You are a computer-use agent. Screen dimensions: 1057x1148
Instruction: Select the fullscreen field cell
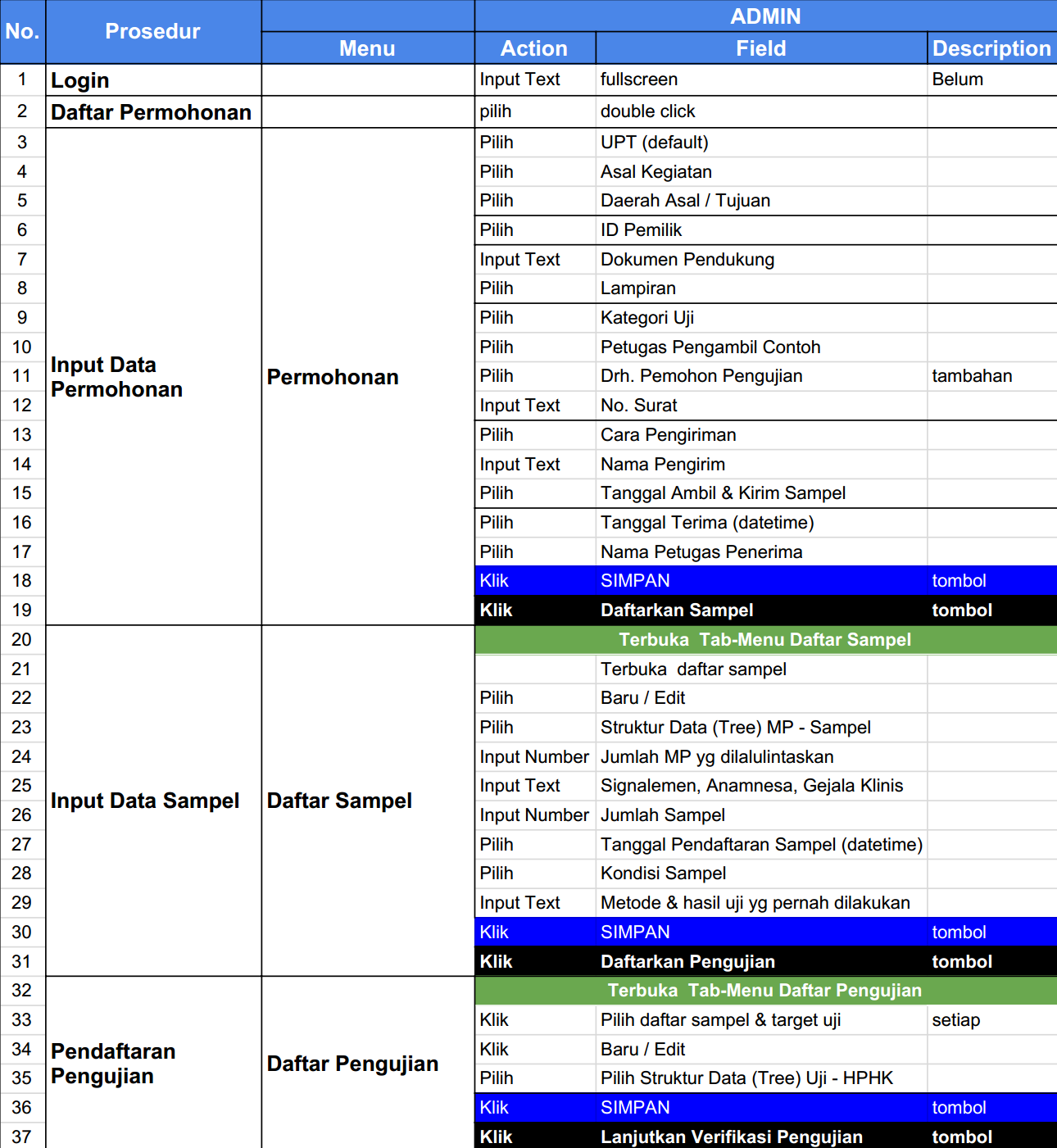760,79
